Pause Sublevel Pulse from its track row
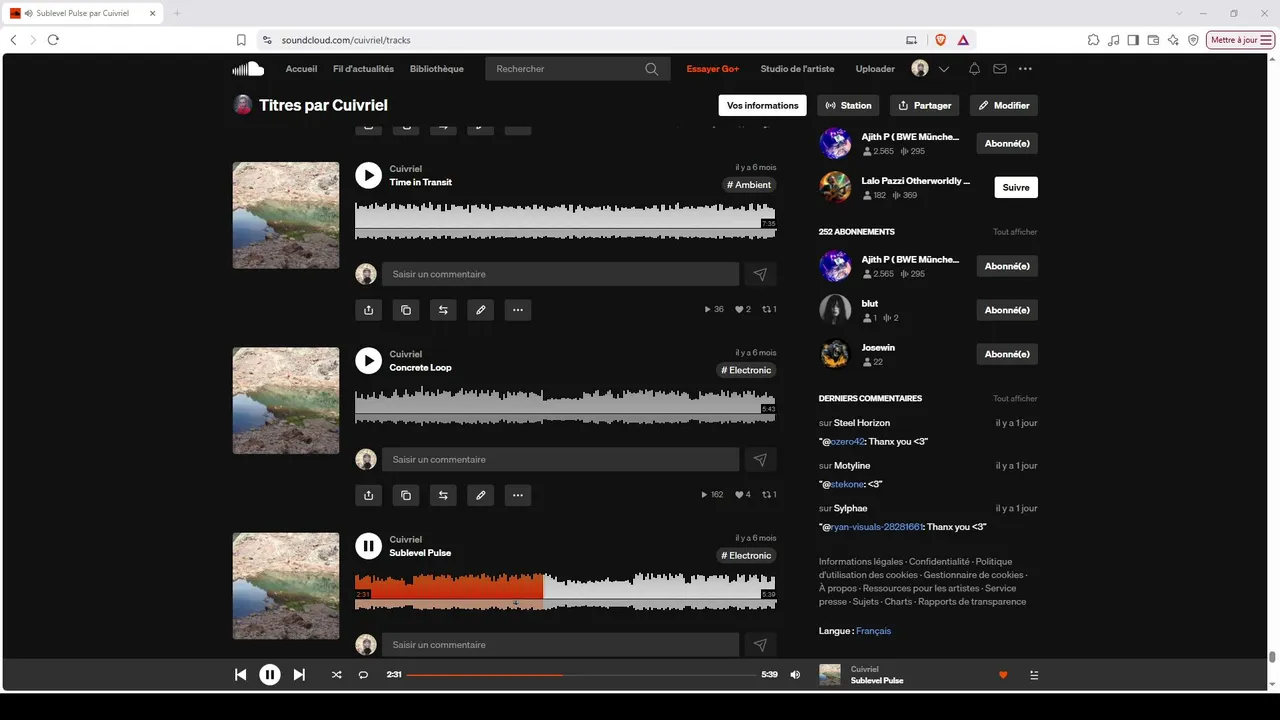This screenshot has height=720, width=1280. point(369,546)
